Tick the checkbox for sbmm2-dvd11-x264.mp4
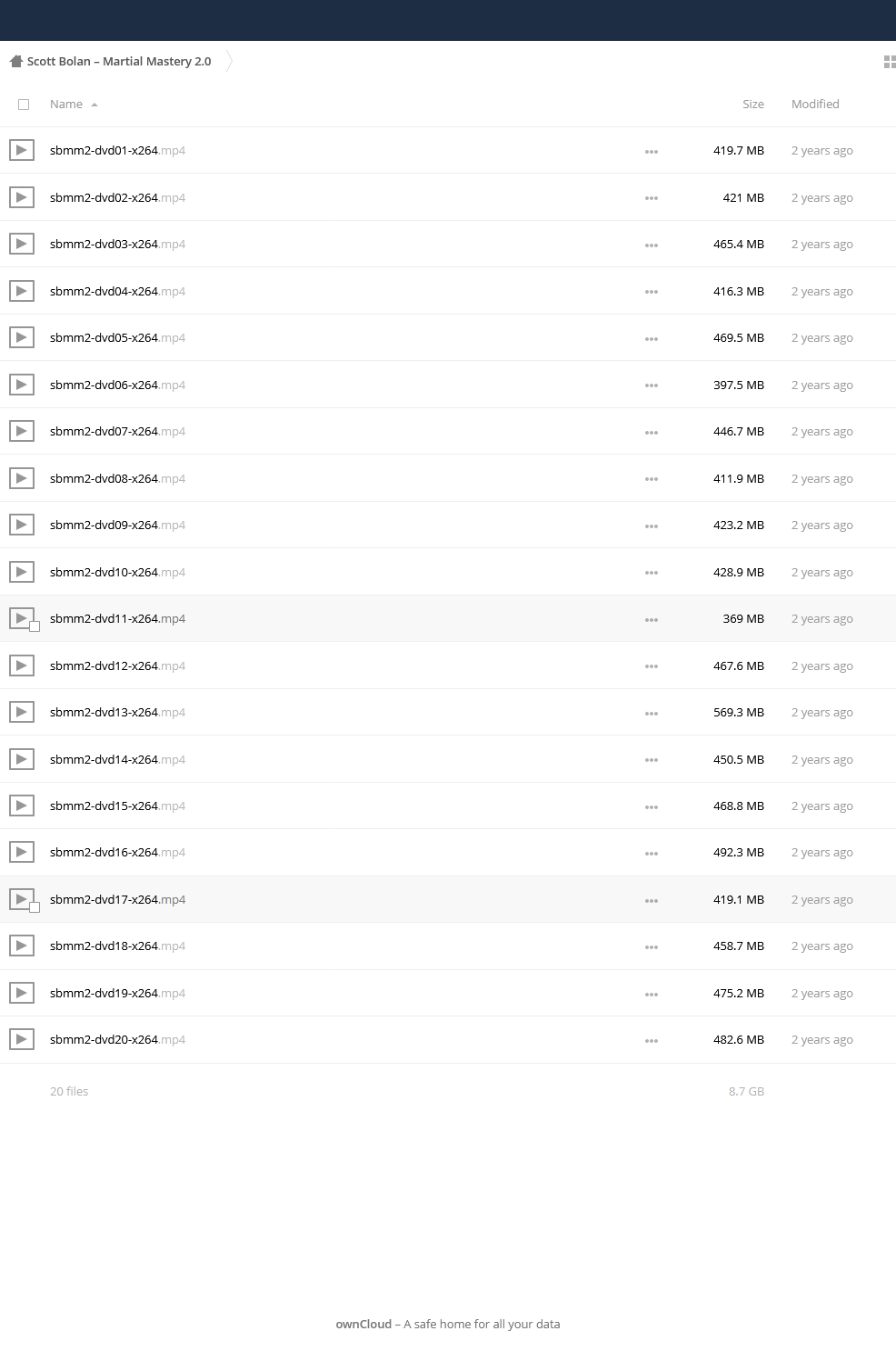 (35, 626)
